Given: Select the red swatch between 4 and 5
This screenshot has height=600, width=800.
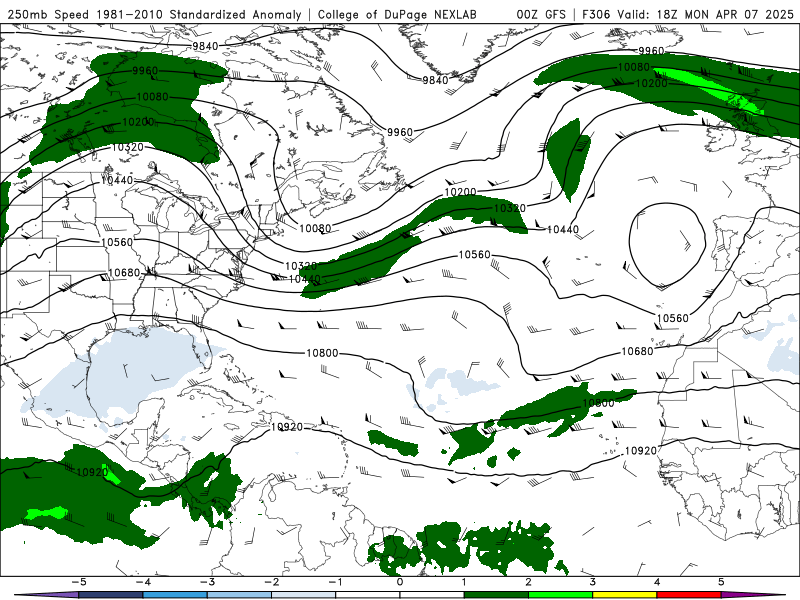Looking at the screenshot, I should click(689, 595).
